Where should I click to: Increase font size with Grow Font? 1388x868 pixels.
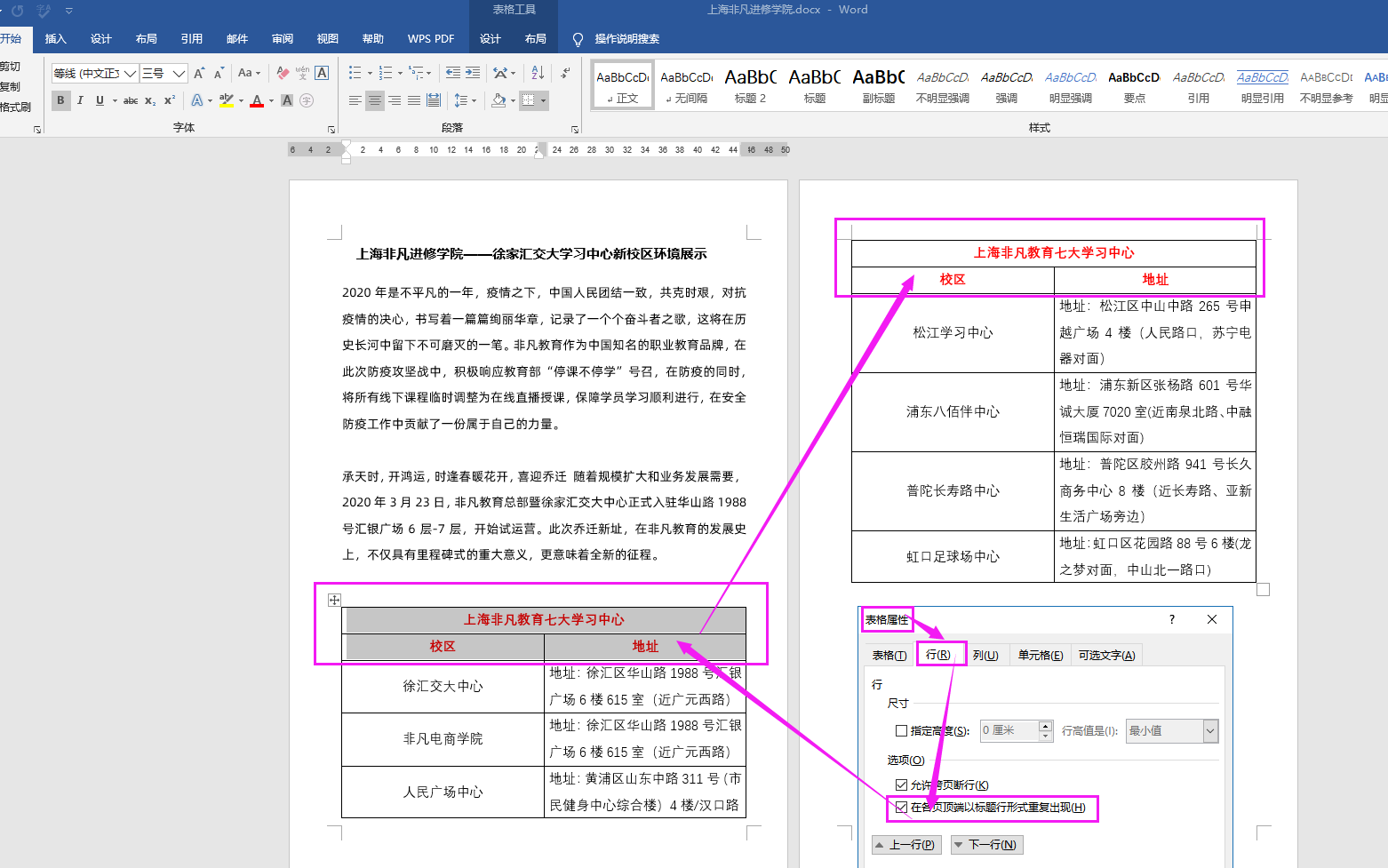tap(199, 73)
